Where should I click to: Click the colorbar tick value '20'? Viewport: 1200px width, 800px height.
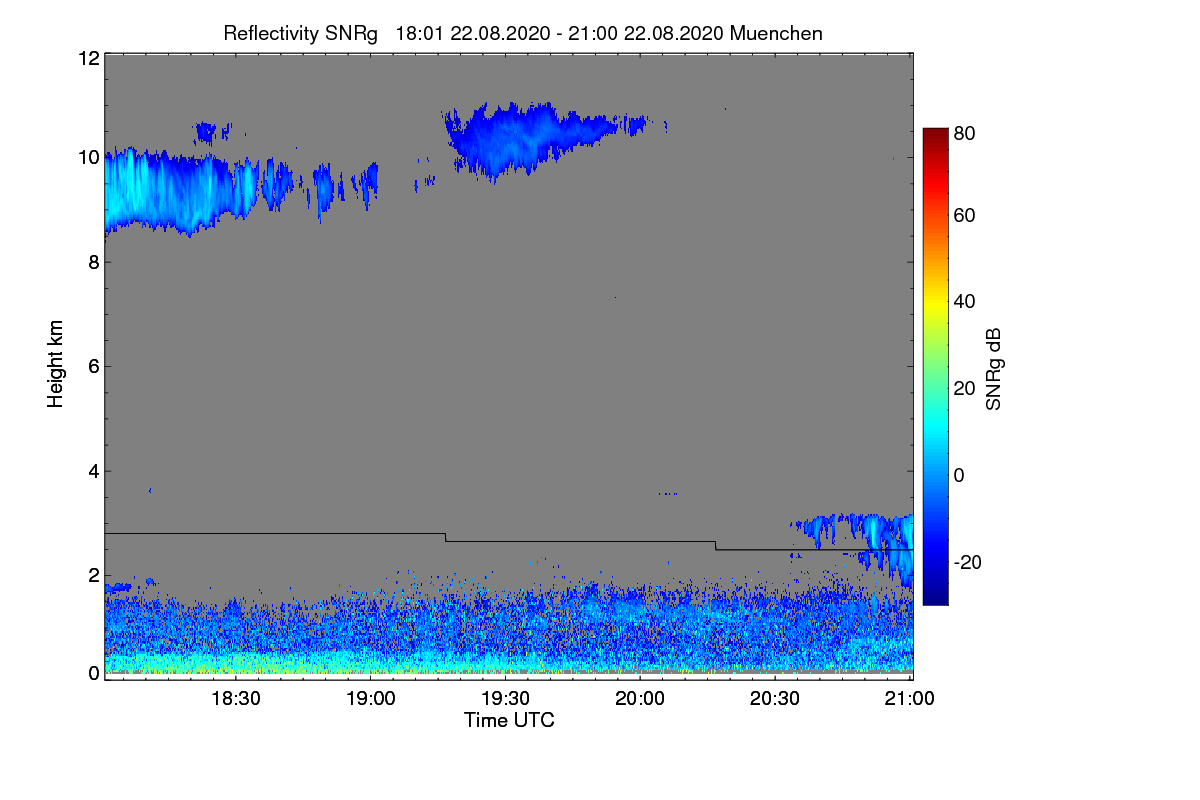coord(965,388)
